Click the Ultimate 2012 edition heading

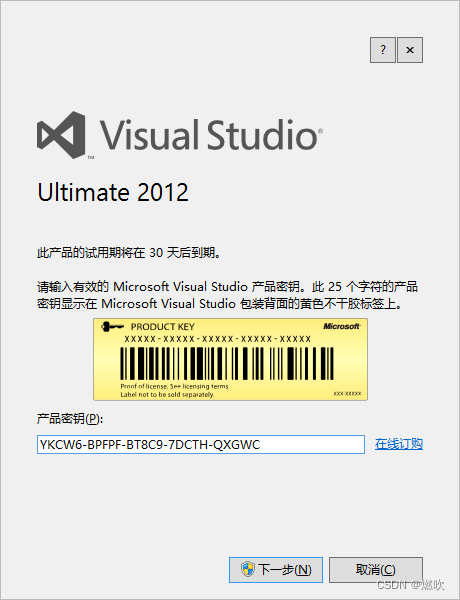pyautogui.click(x=113, y=192)
